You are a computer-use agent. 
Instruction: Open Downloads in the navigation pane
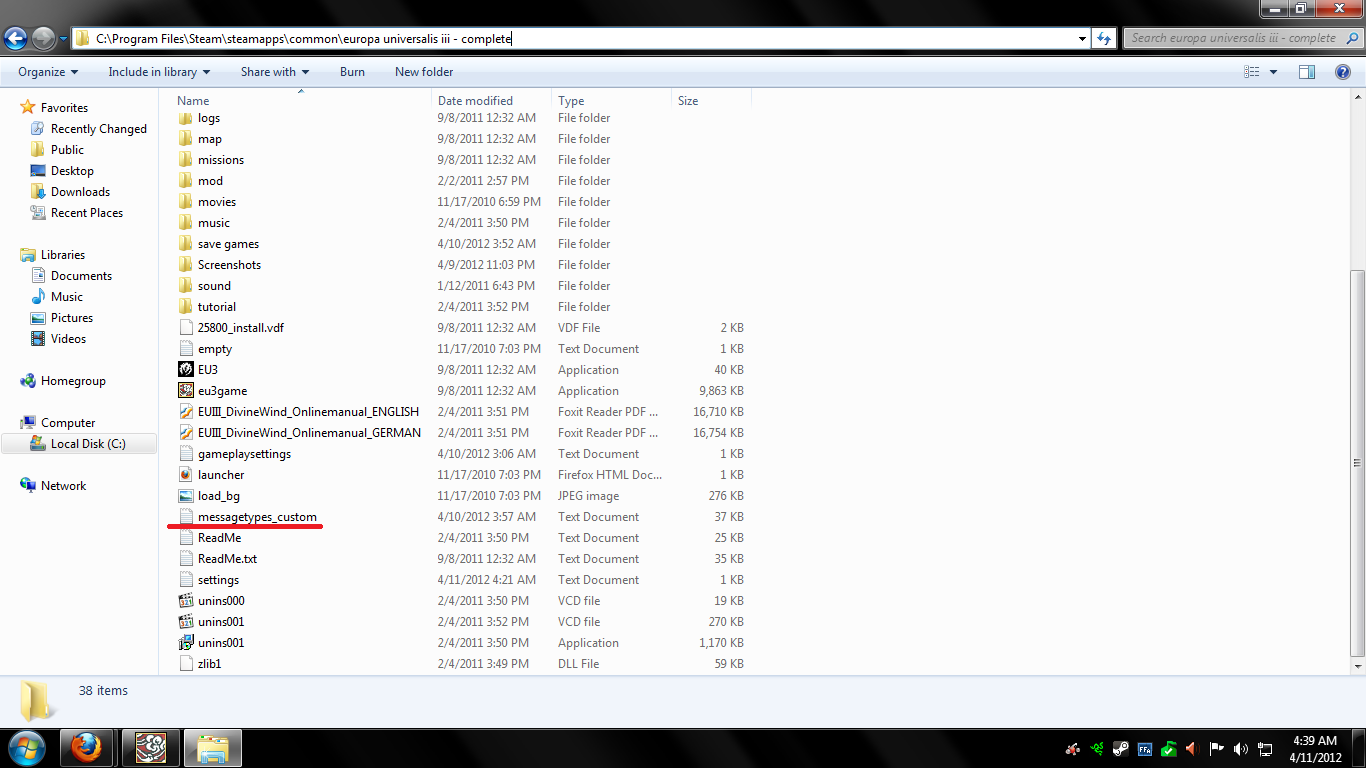coord(80,192)
